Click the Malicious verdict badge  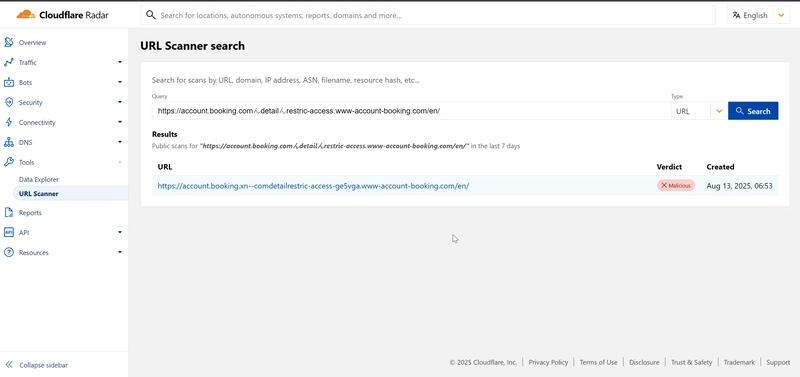(676, 186)
